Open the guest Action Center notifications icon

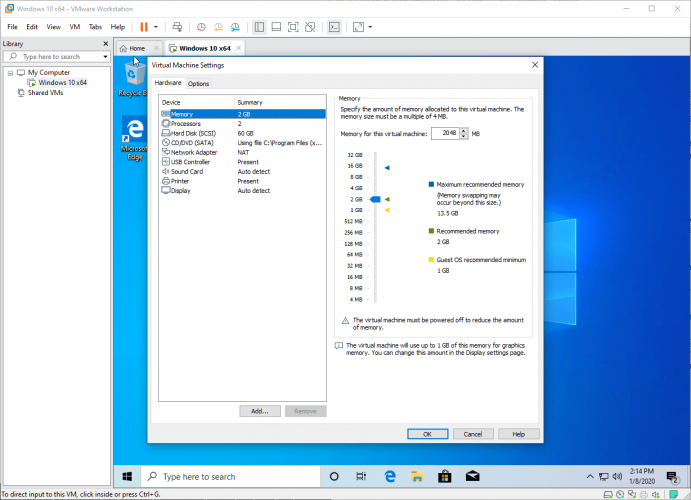coord(672,477)
